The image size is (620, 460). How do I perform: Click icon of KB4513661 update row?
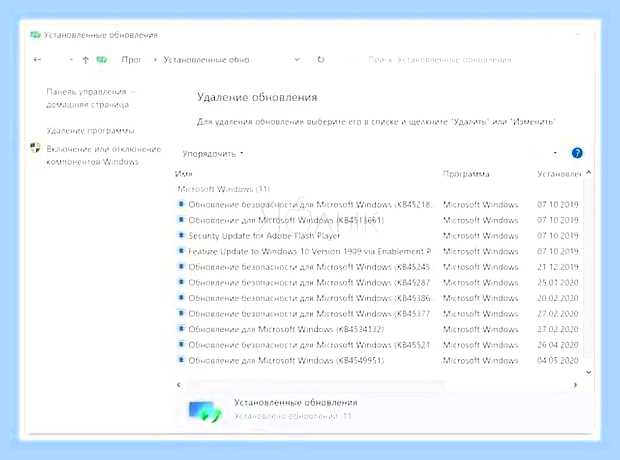click(181, 220)
